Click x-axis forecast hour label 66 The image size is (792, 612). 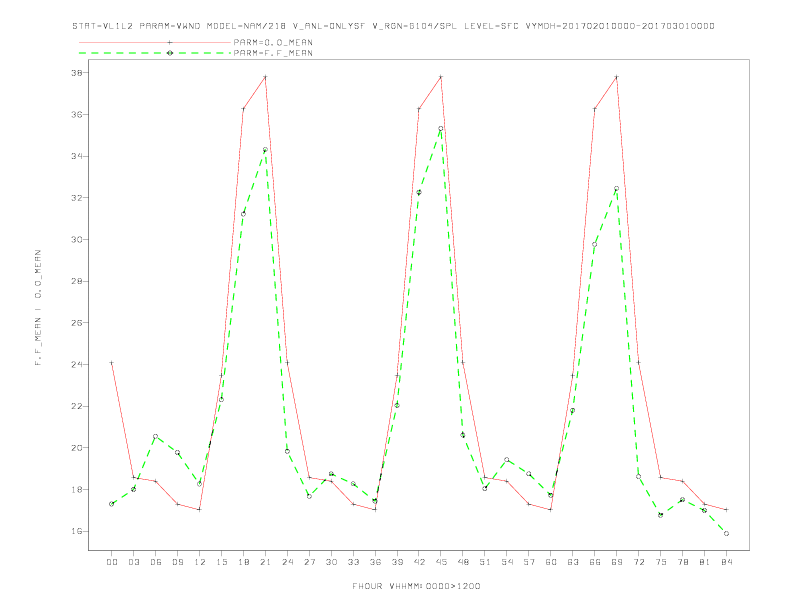pyautogui.click(x=595, y=562)
